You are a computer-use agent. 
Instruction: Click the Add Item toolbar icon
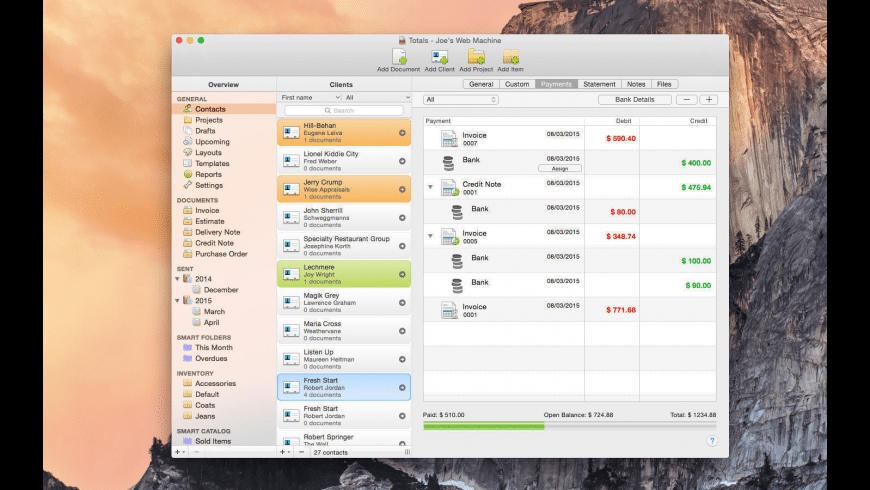click(x=510, y=57)
